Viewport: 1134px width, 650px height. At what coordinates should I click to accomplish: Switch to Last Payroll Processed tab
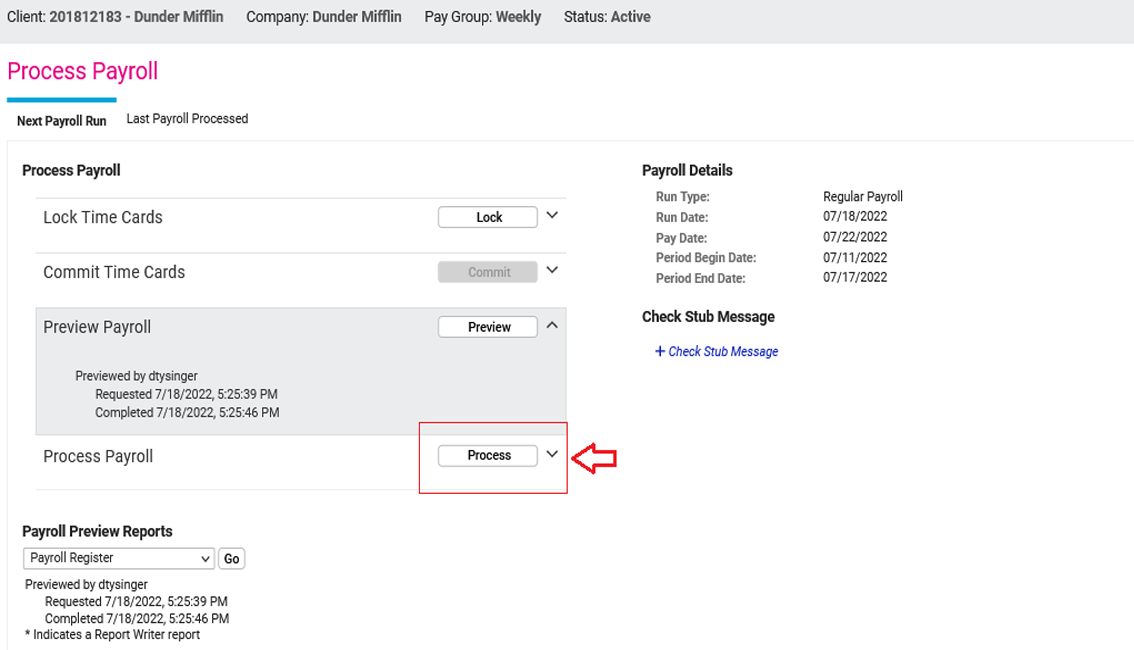tap(187, 119)
